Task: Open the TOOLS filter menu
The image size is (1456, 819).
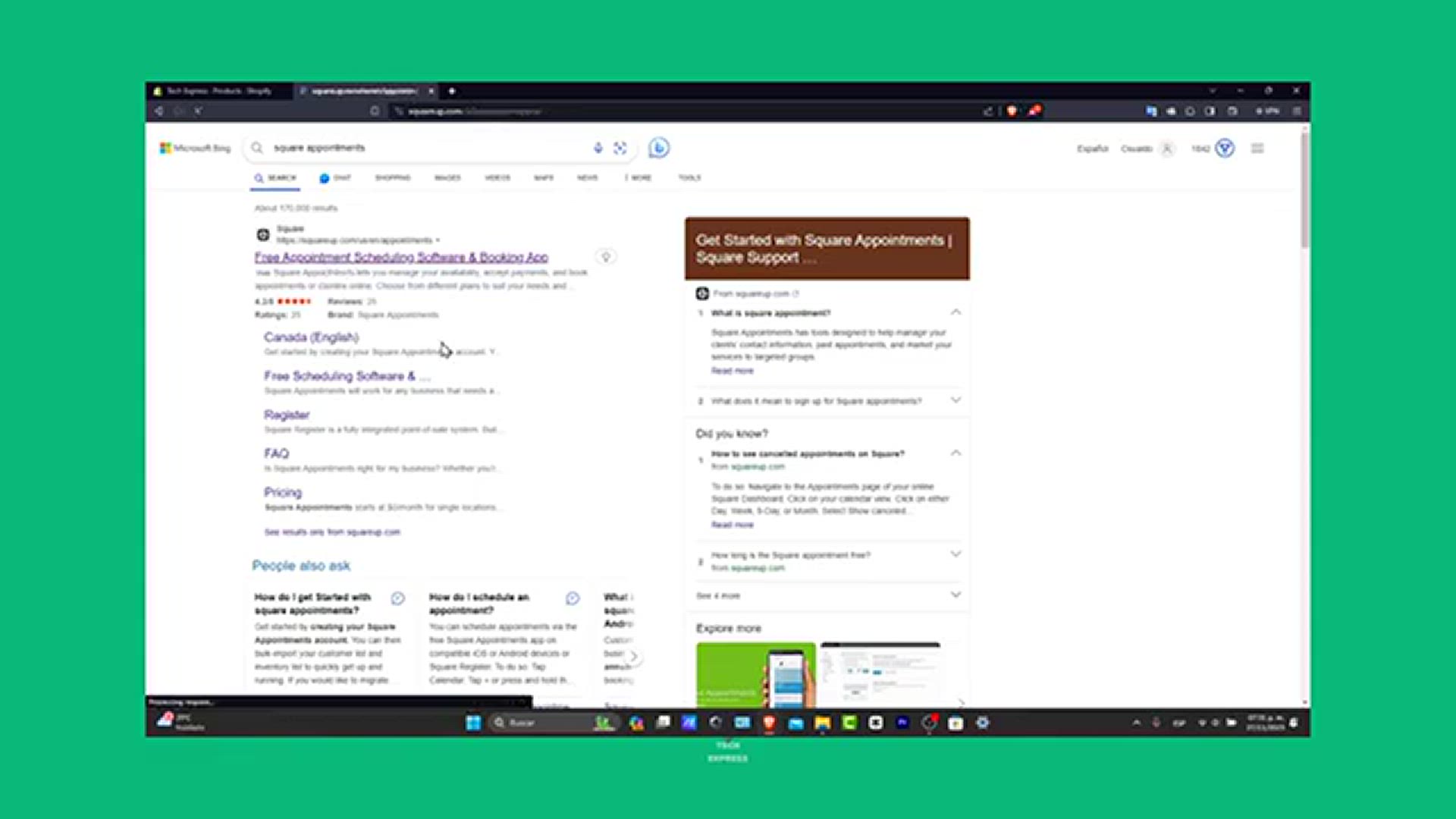Action: (x=689, y=177)
